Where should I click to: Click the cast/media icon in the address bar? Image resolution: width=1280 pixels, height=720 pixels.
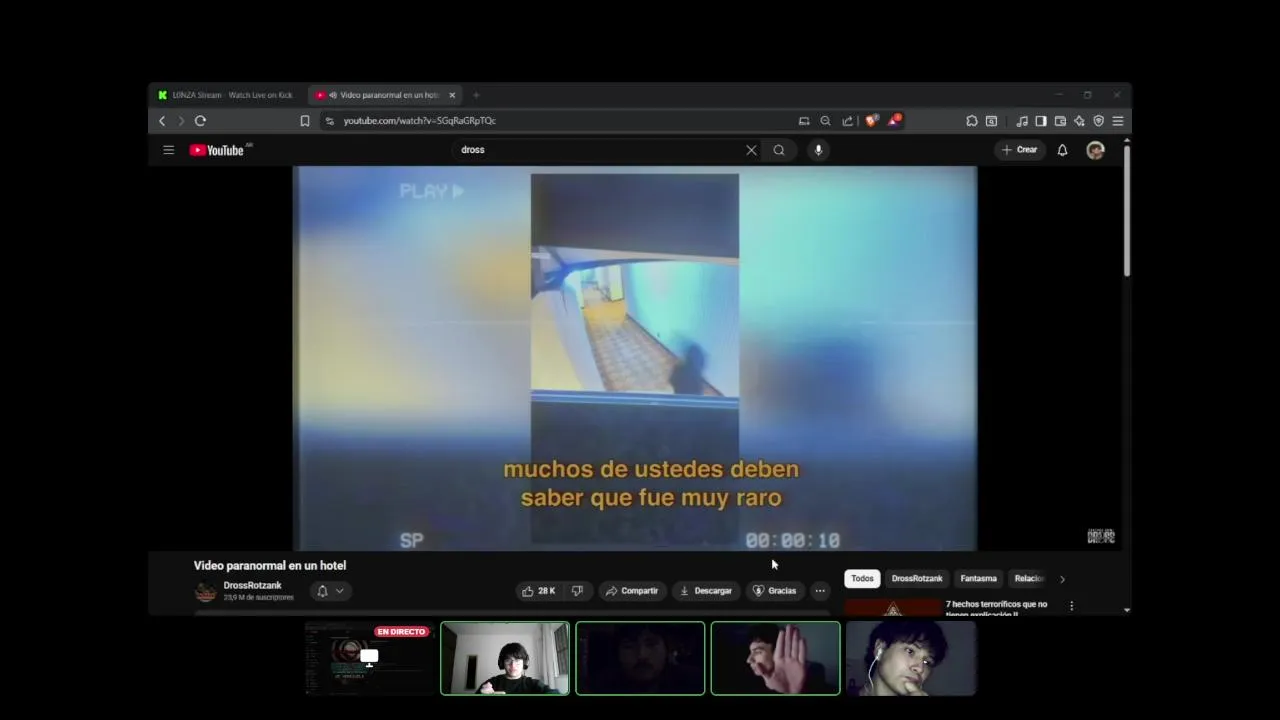pyautogui.click(x=804, y=121)
